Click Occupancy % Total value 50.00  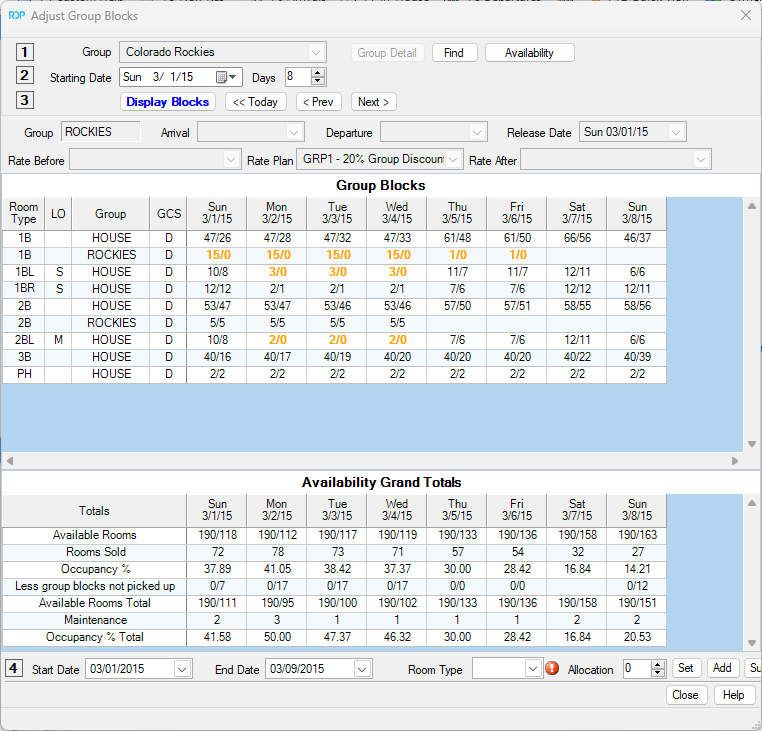click(x=277, y=637)
